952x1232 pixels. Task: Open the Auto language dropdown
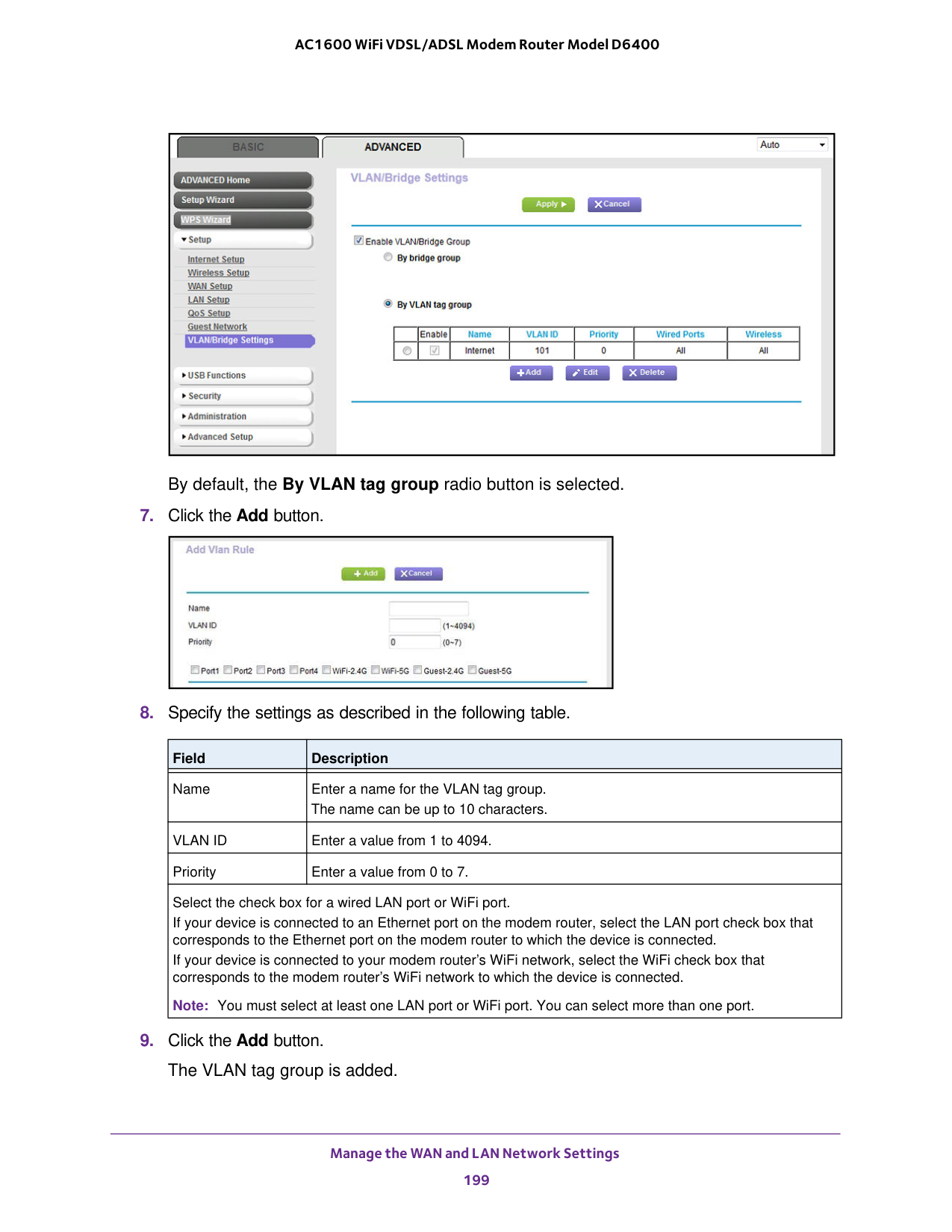tap(792, 145)
